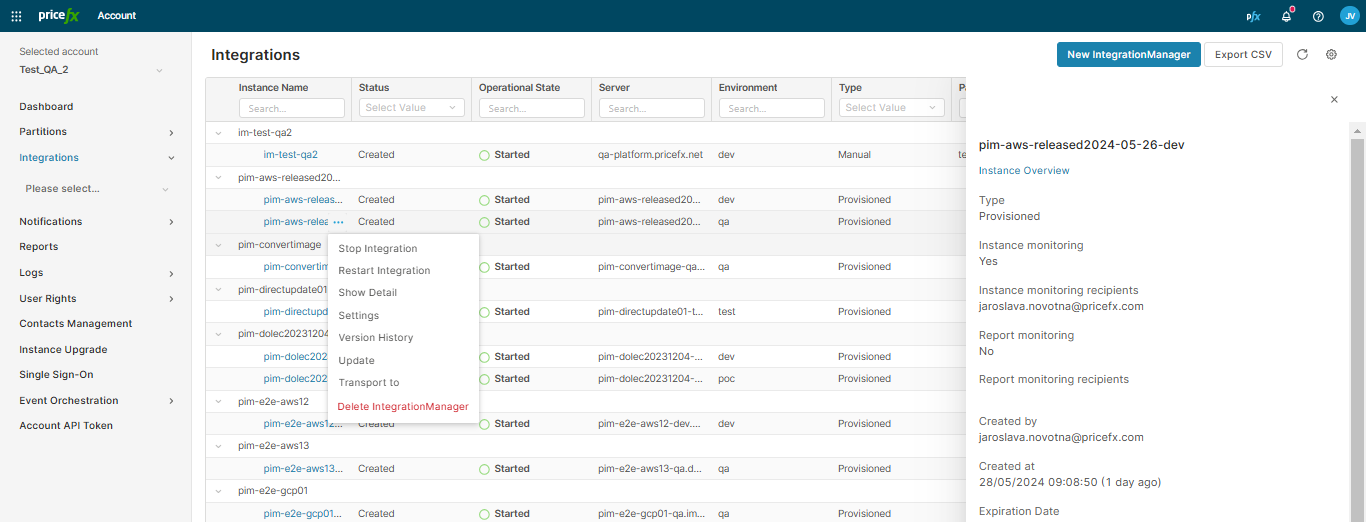The image size is (1366, 522).
Task: Click the help question mark icon
Action: coord(1318,16)
